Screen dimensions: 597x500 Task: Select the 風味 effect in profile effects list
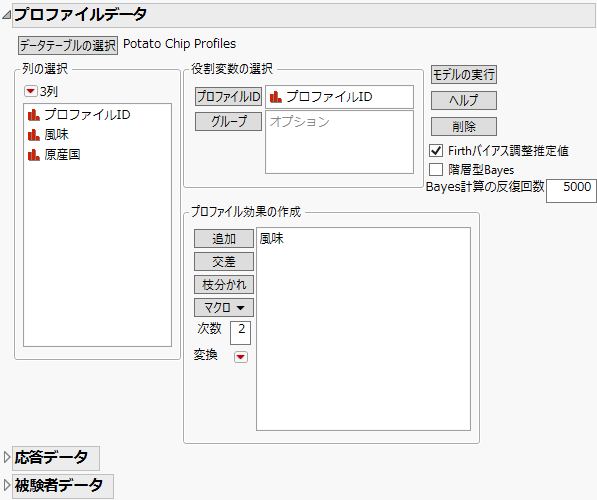coord(272,239)
